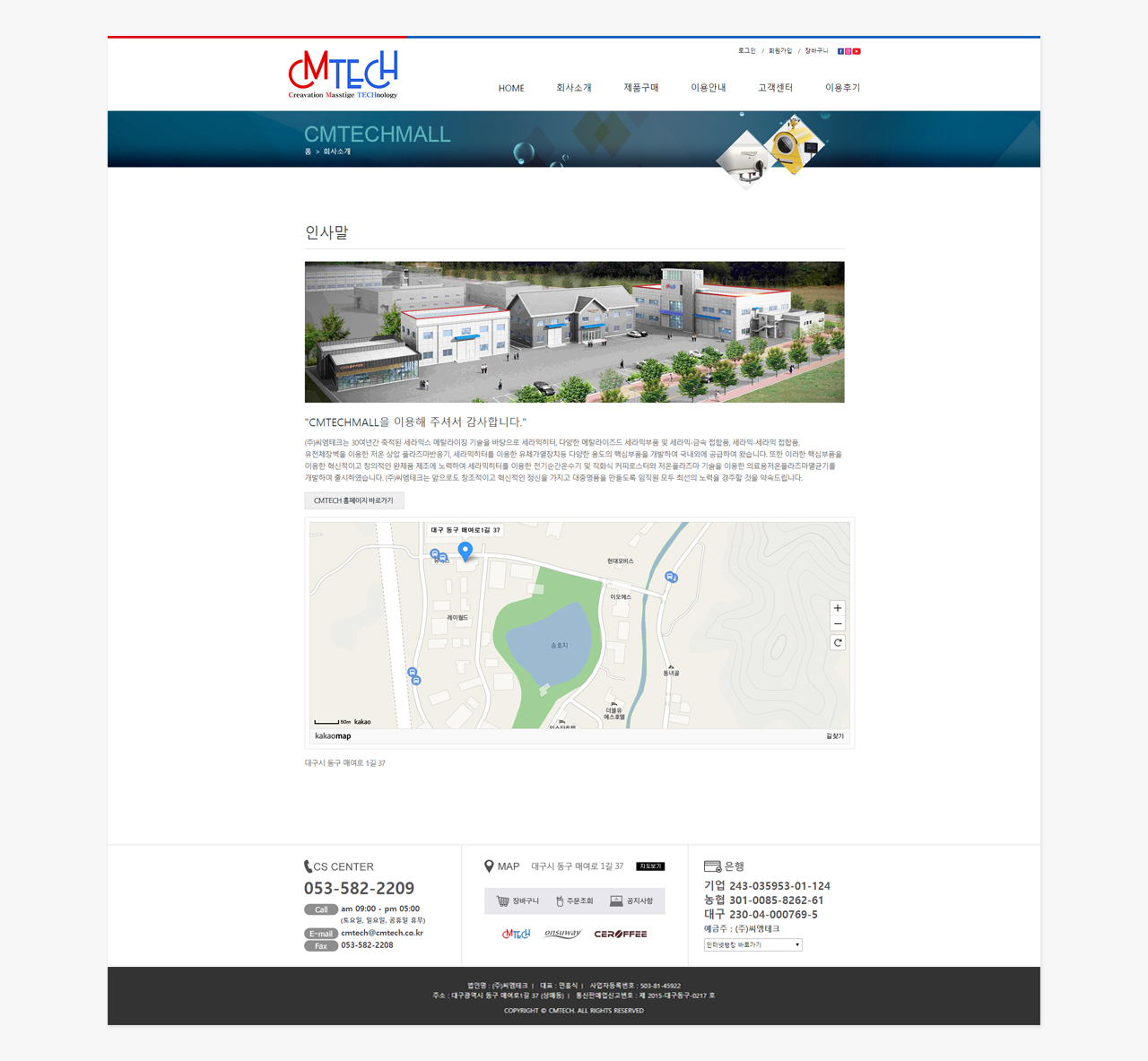Click the COPYRIGHT © CMTECH footer text
Viewport: 1148px width, 1061px height.
pos(574,1011)
